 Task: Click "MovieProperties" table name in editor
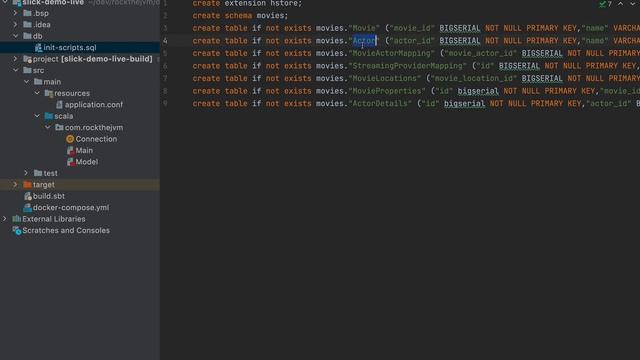(387, 91)
